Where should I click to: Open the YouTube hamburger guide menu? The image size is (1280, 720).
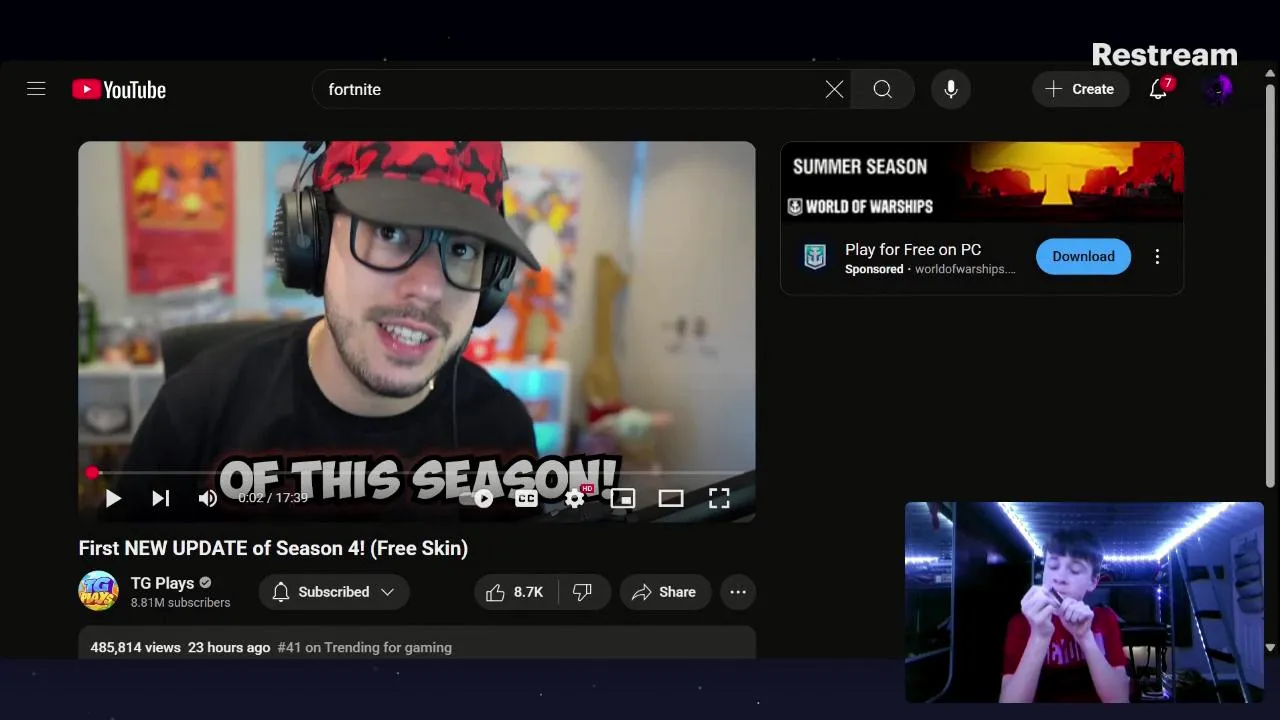(x=36, y=89)
